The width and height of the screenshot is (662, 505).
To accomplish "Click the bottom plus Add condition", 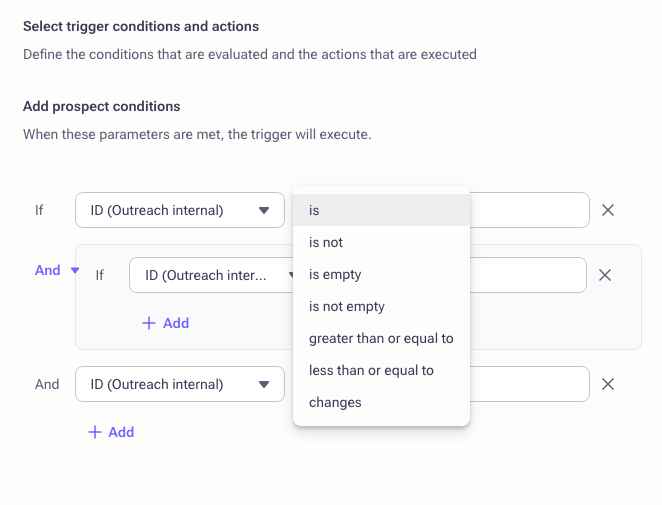I will coord(111,432).
